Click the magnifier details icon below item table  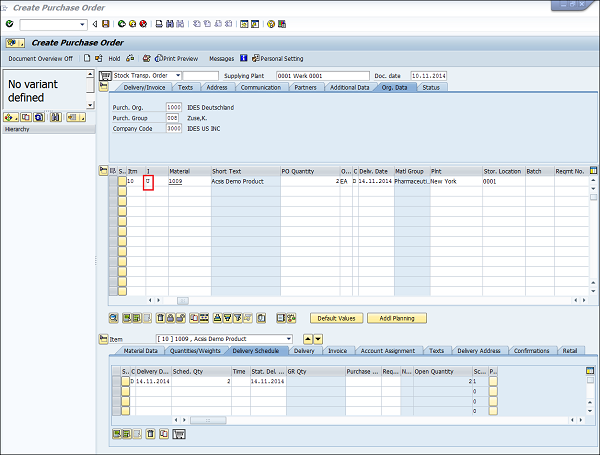[113, 318]
